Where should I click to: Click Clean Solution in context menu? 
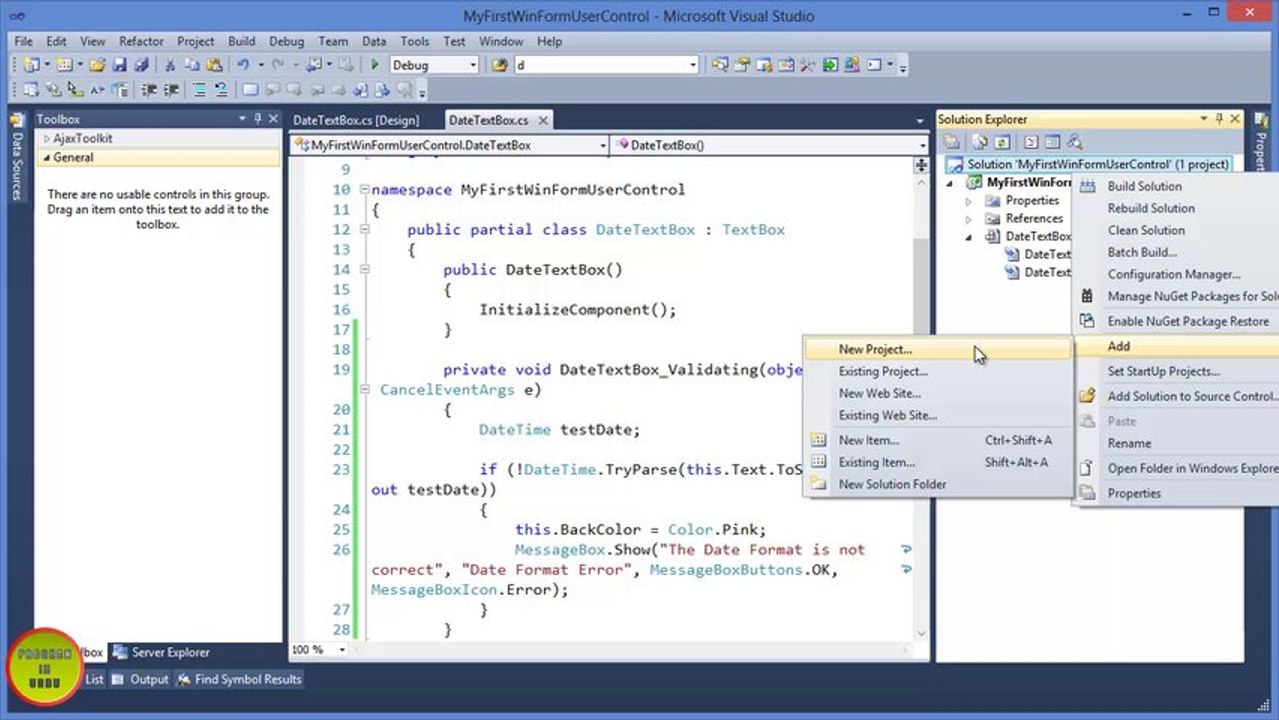1146,230
